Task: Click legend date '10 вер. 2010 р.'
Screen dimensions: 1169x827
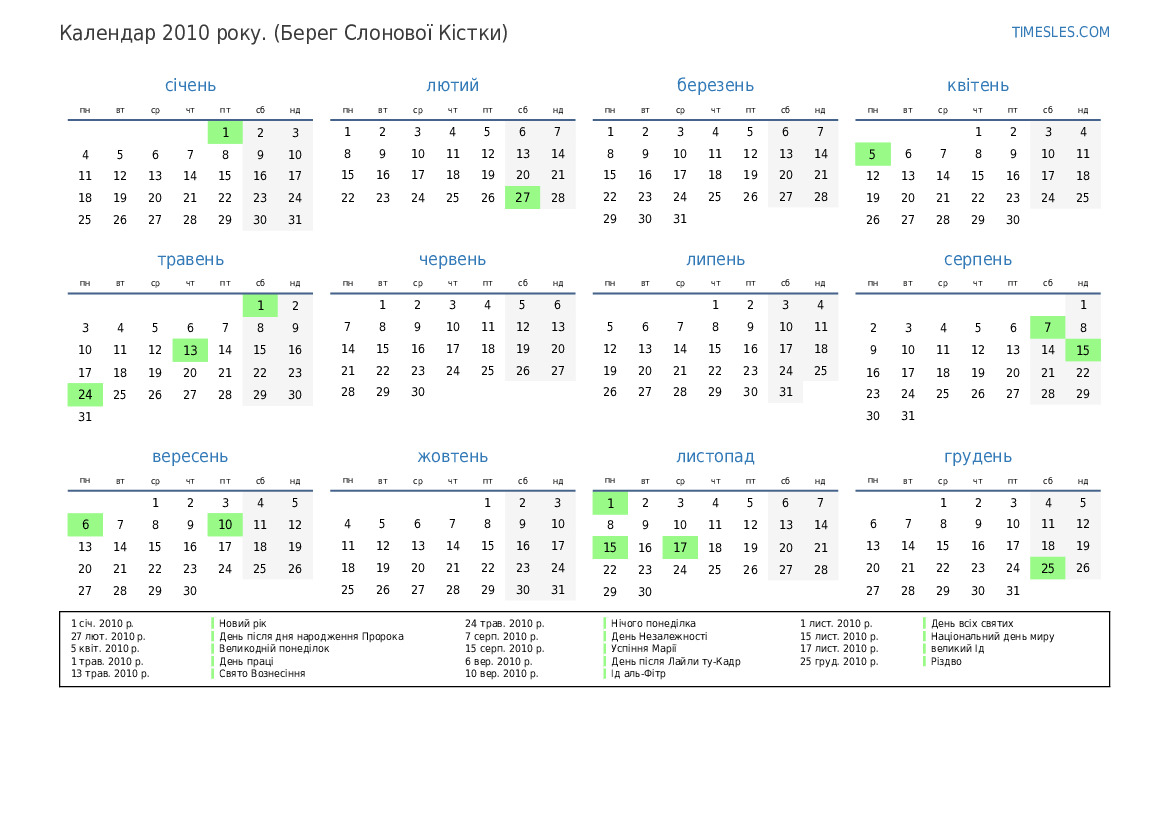Action: click(502, 673)
